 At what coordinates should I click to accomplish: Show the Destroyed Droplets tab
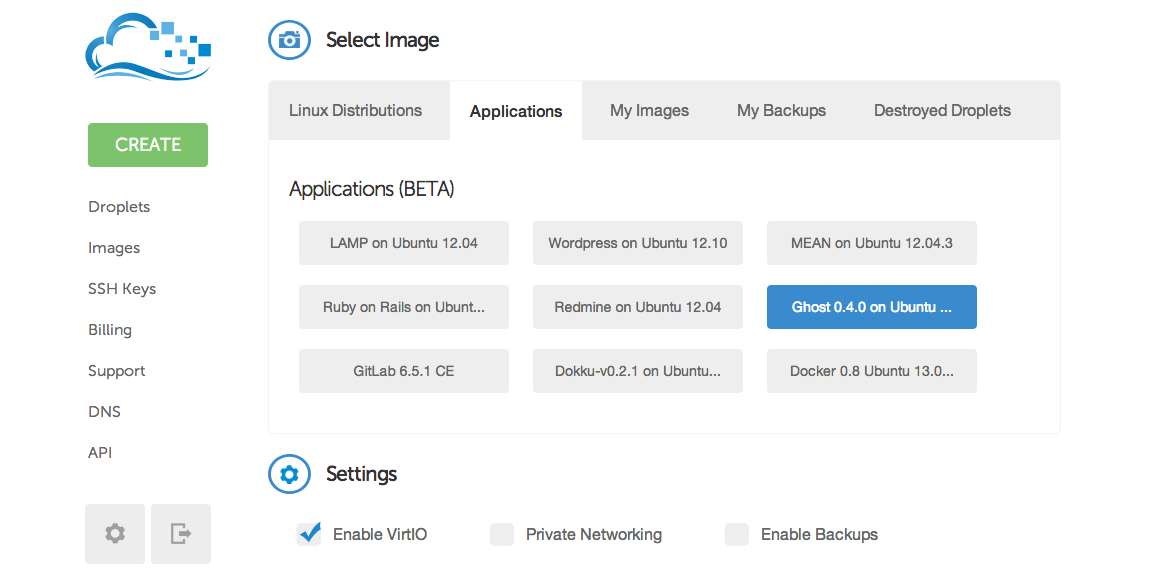942,110
